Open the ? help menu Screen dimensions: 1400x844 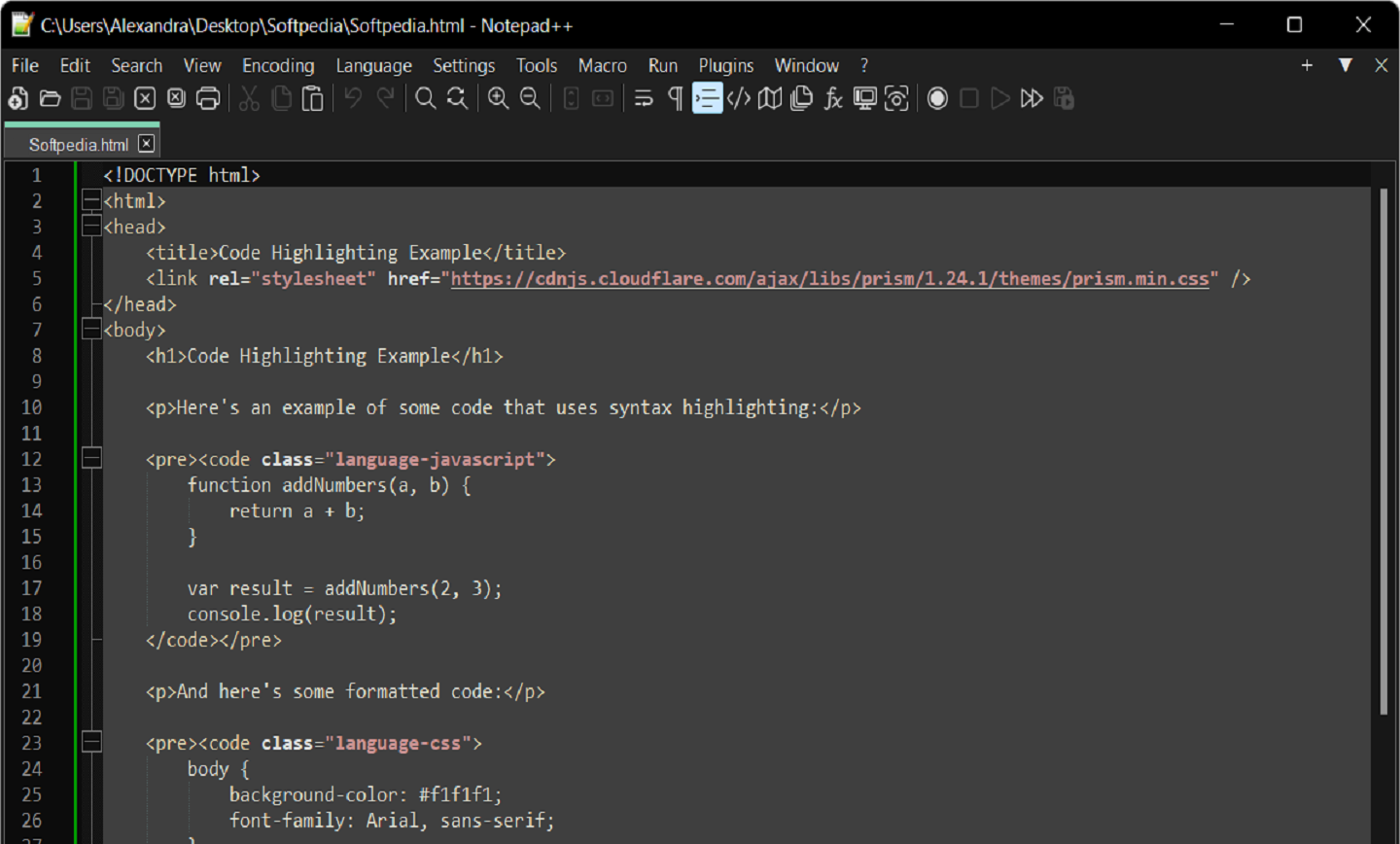point(864,65)
